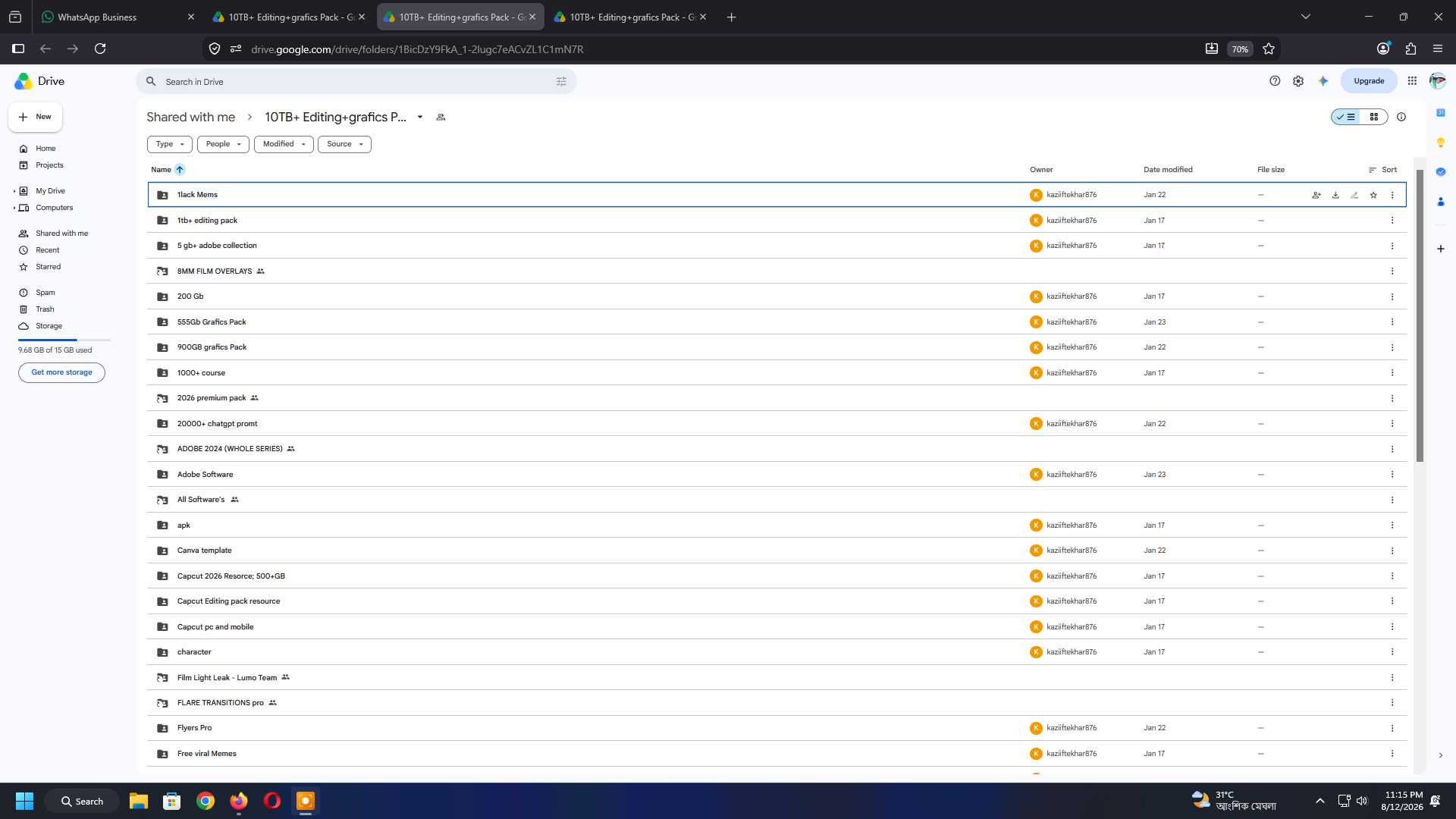Open Google Calendar side panel

[x=1441, y=113]
